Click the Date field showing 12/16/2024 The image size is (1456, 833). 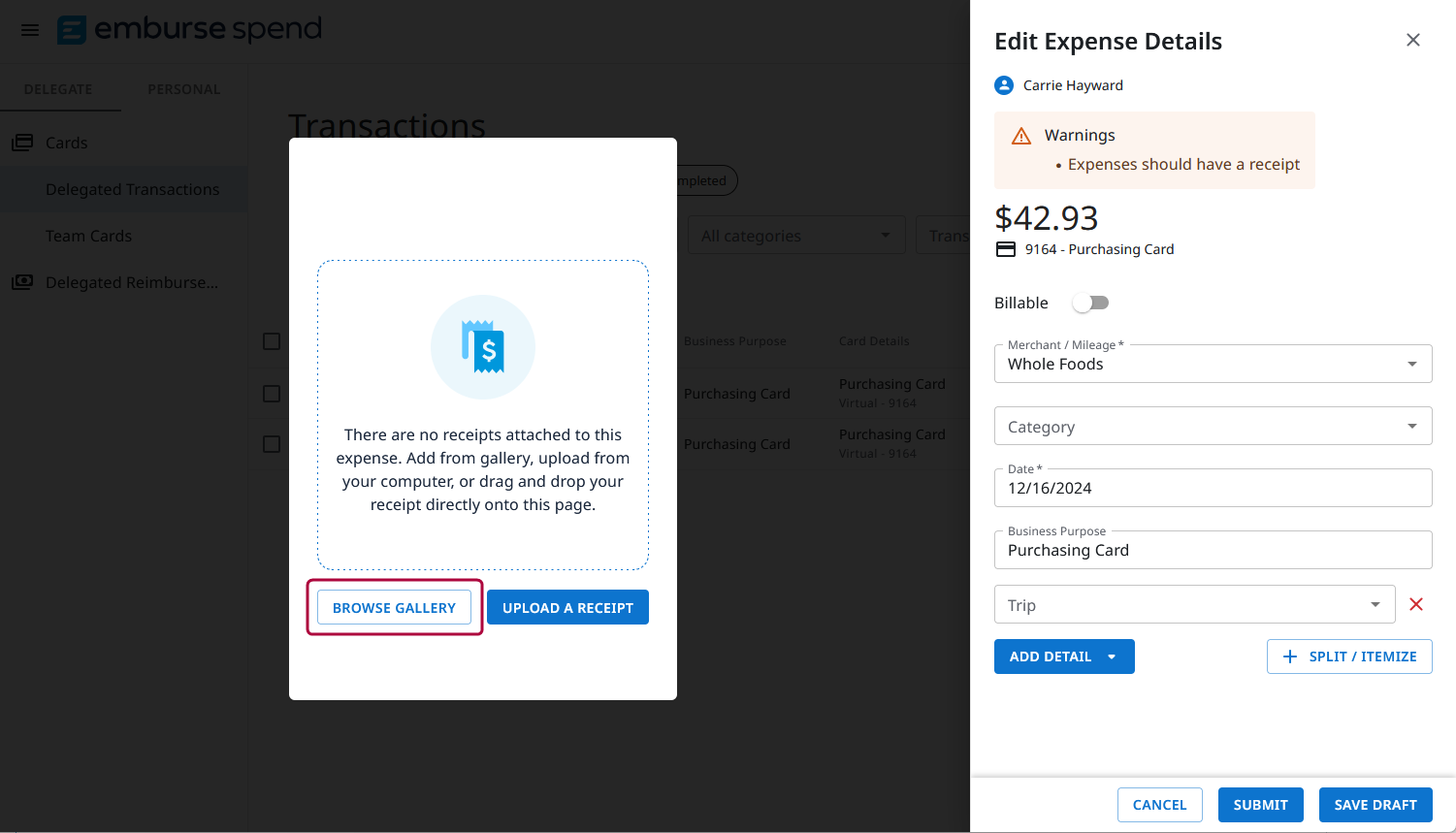pos(1213,488)
